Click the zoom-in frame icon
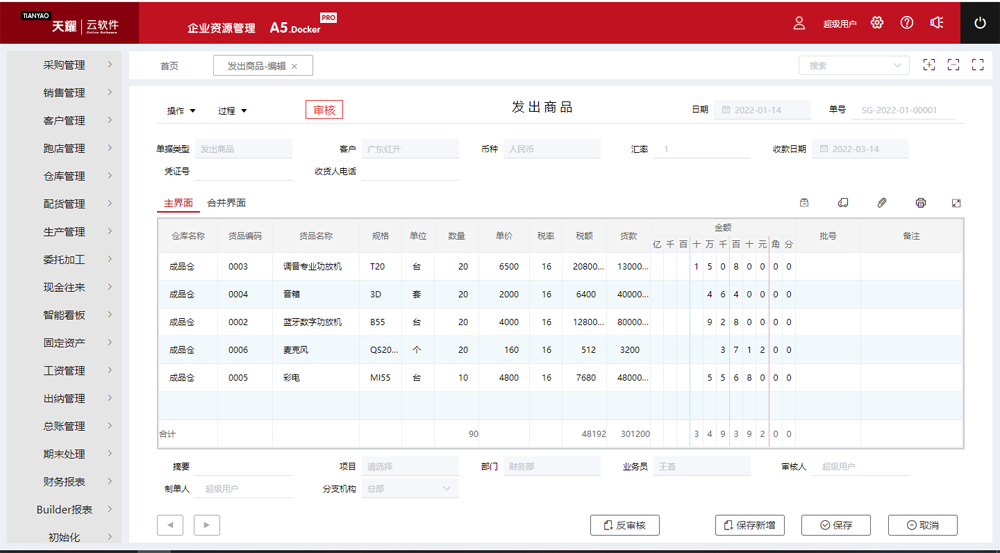Image resolution: width=1000 pixels, height=553 pixels. tap(929, 65)
